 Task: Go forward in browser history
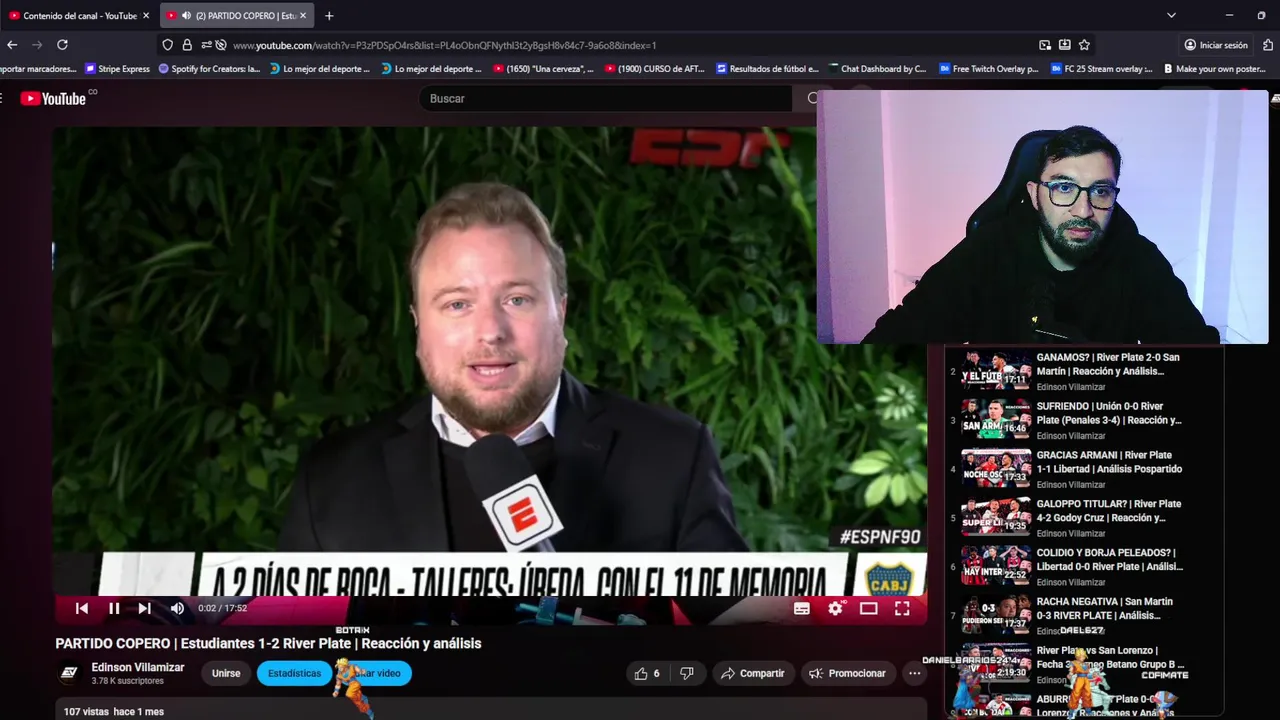click(x=37, y=45)
